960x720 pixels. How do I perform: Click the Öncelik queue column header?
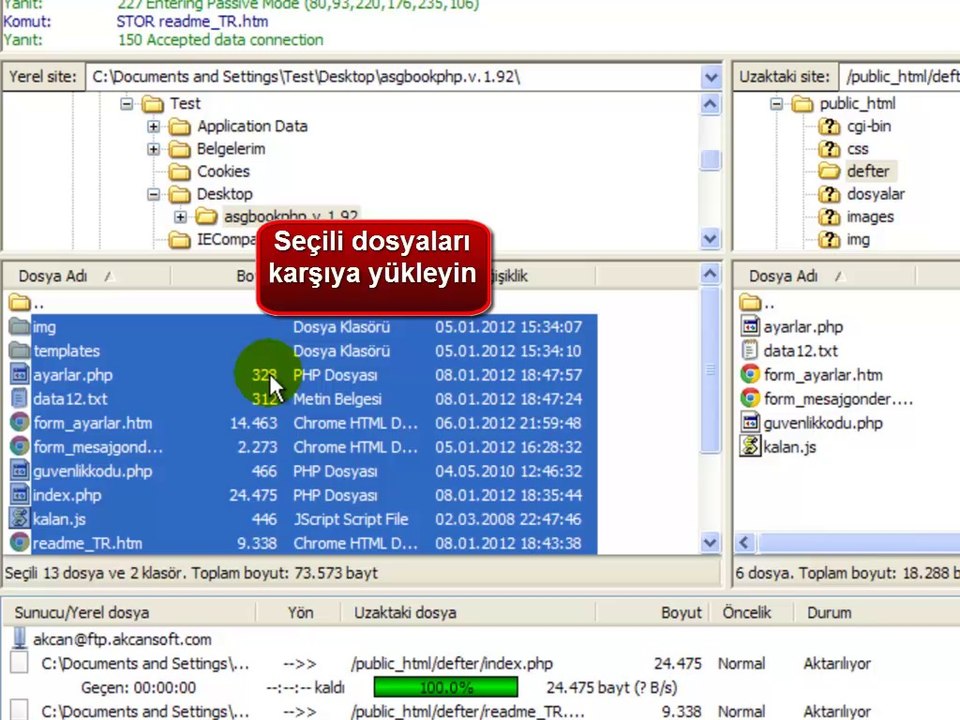click(x=751, y=612)
